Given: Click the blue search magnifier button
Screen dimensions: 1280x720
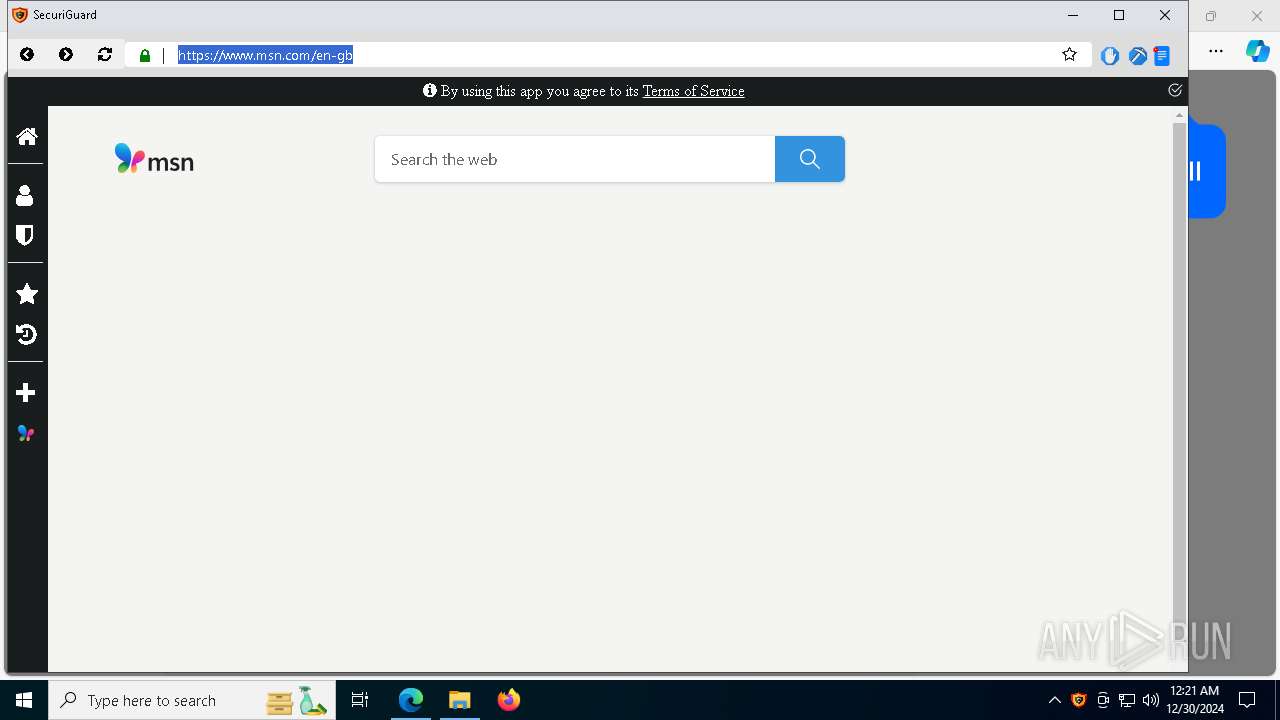Looking at the screenshot, I should [x=810, y=159].
